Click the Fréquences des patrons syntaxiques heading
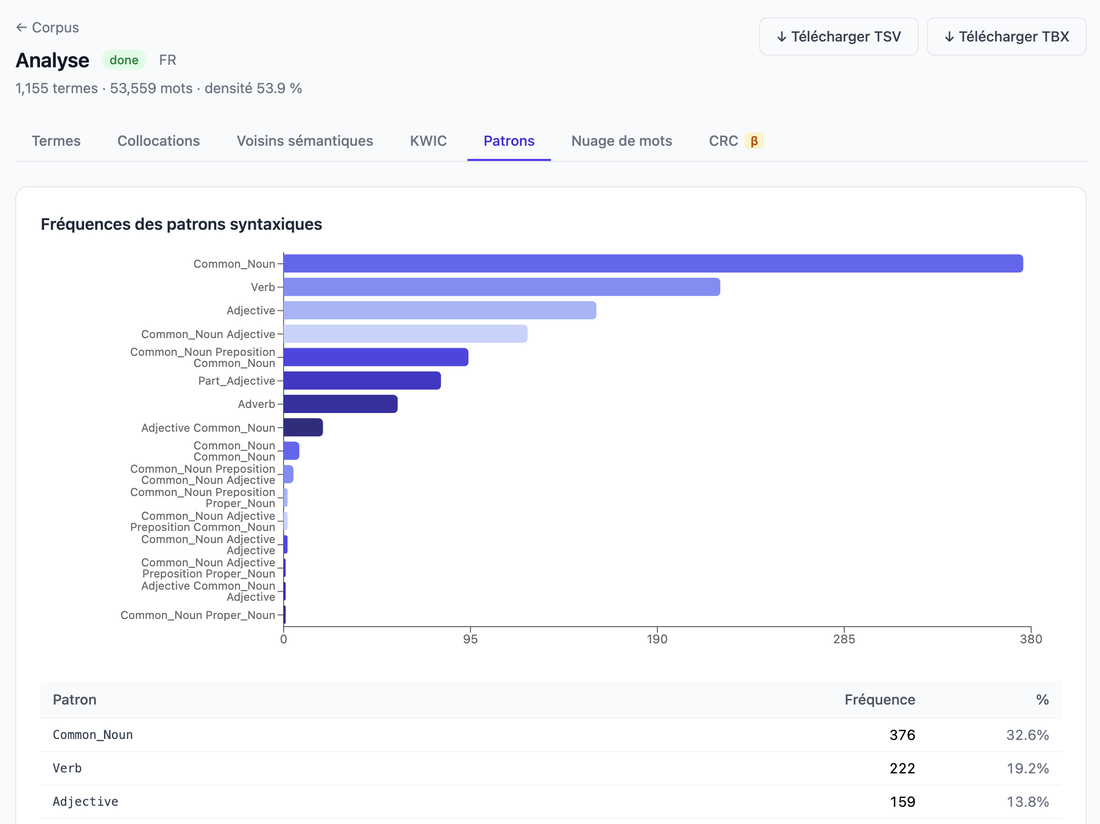This screenshot has height=824, width=1100. pos(181,224)
